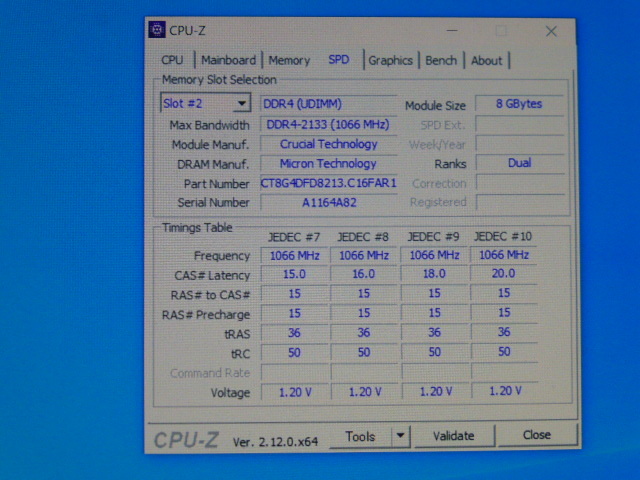Minimize the CPU-Z window
Screen dimensions: 640x480
pyautogui.click(x=452, y=31)
